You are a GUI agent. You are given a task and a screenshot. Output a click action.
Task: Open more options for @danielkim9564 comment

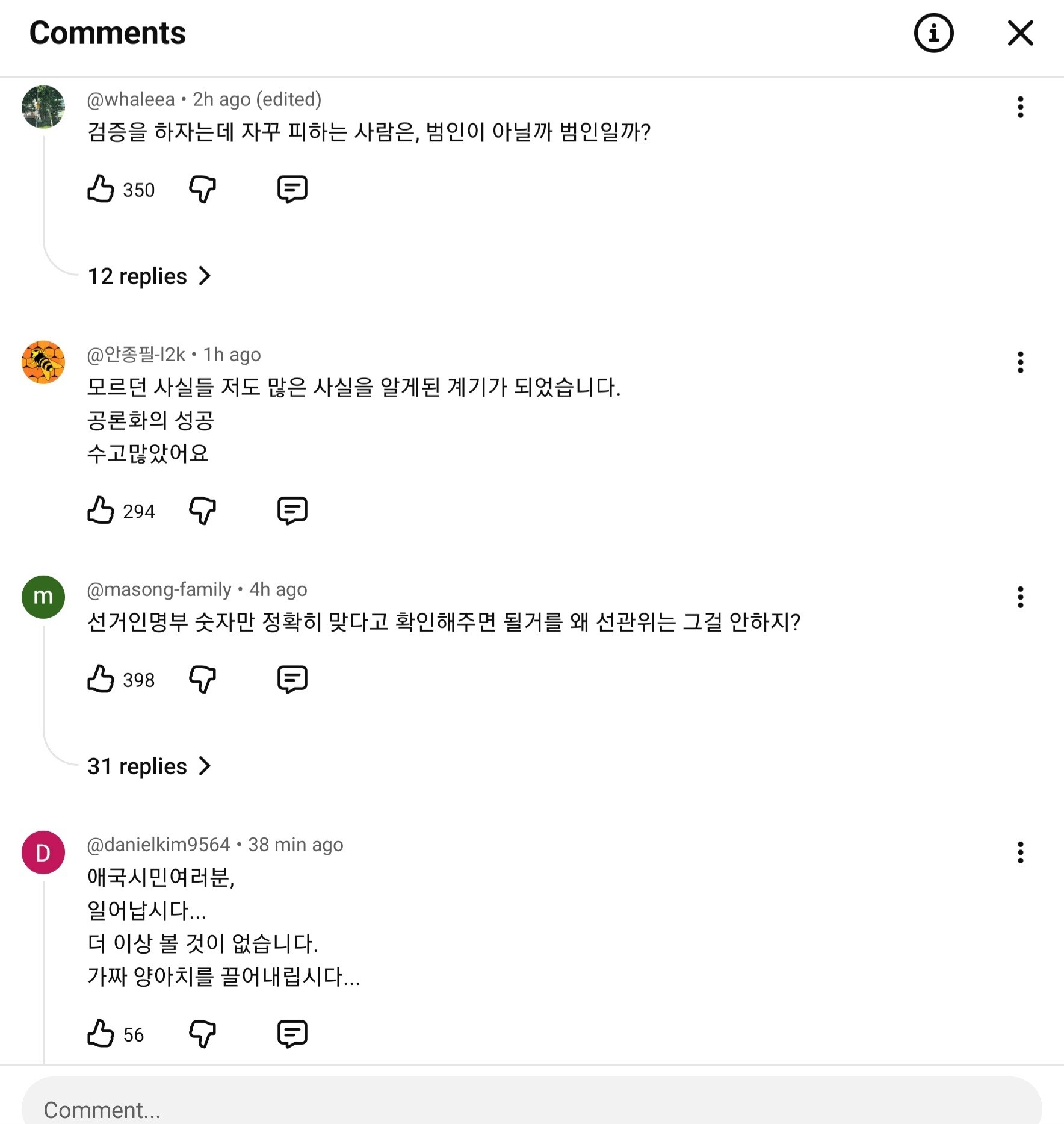tap(1020, 852)
